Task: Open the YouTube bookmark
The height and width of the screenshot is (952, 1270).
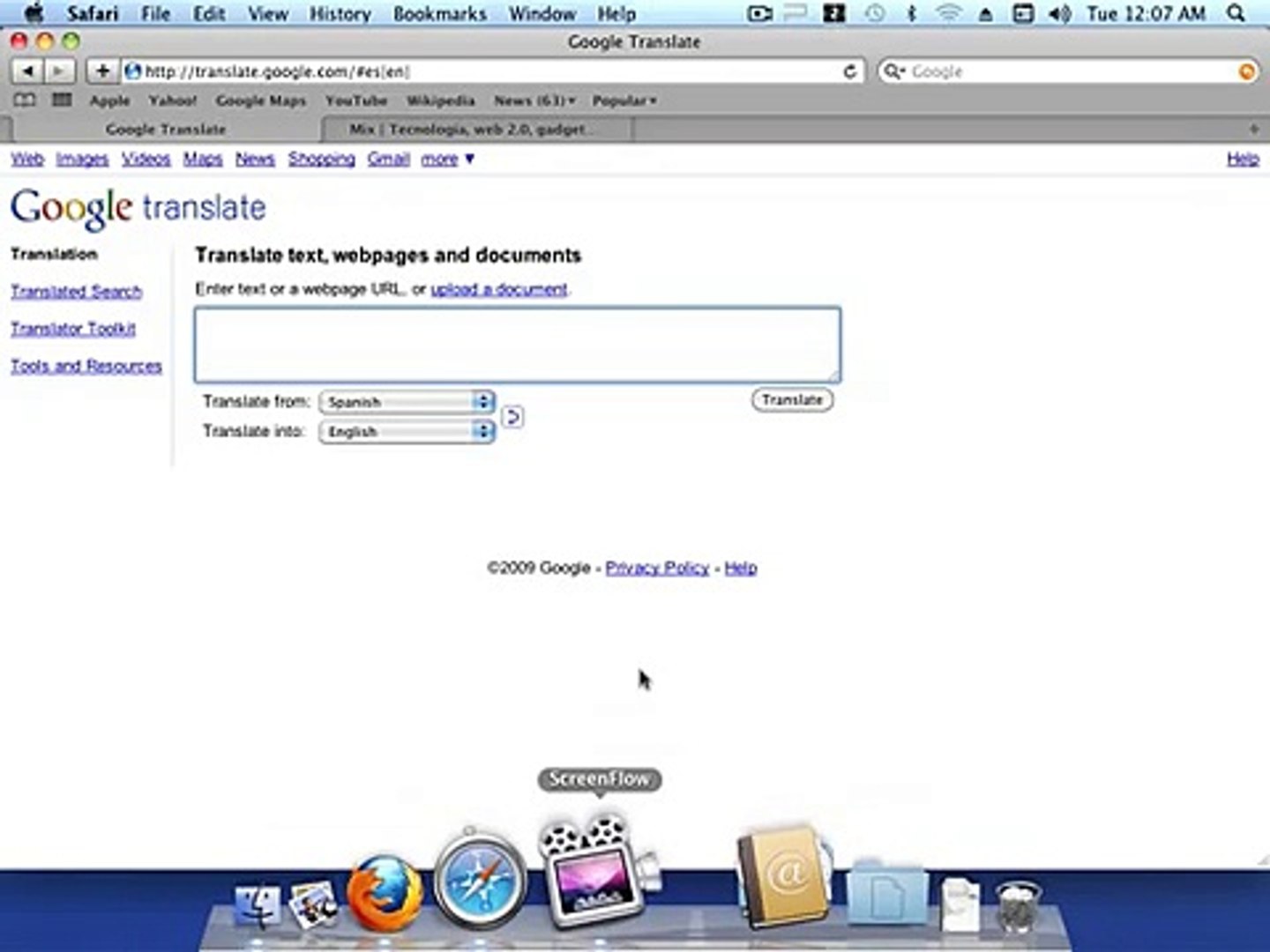Action: (356, 100)
